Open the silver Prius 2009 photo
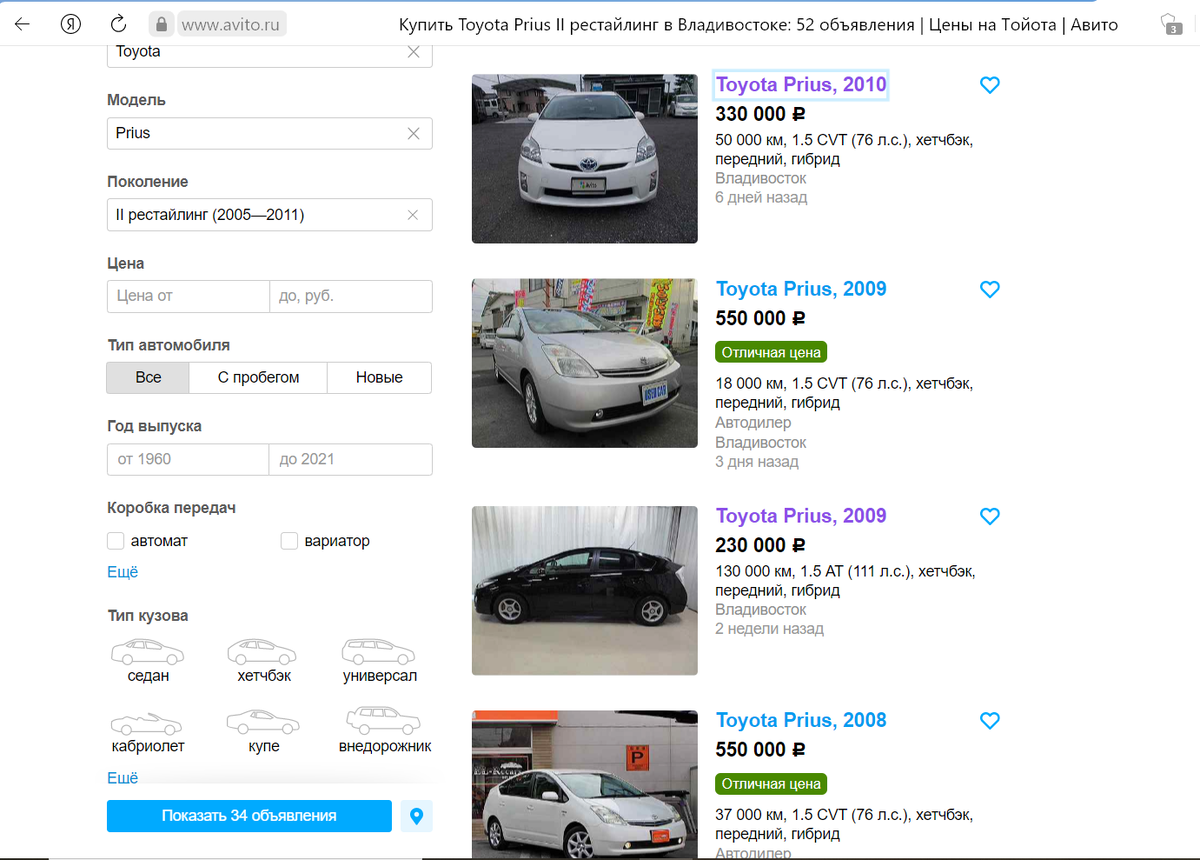 point(585,363)
